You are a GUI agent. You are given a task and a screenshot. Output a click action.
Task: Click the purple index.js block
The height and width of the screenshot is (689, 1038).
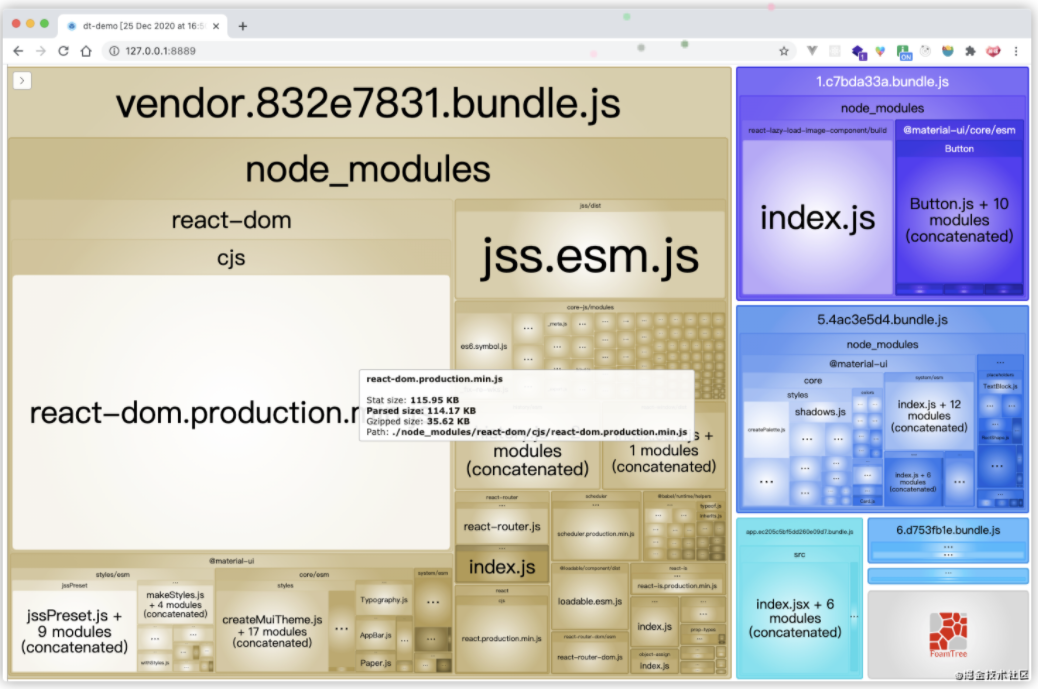coord(818,218)
